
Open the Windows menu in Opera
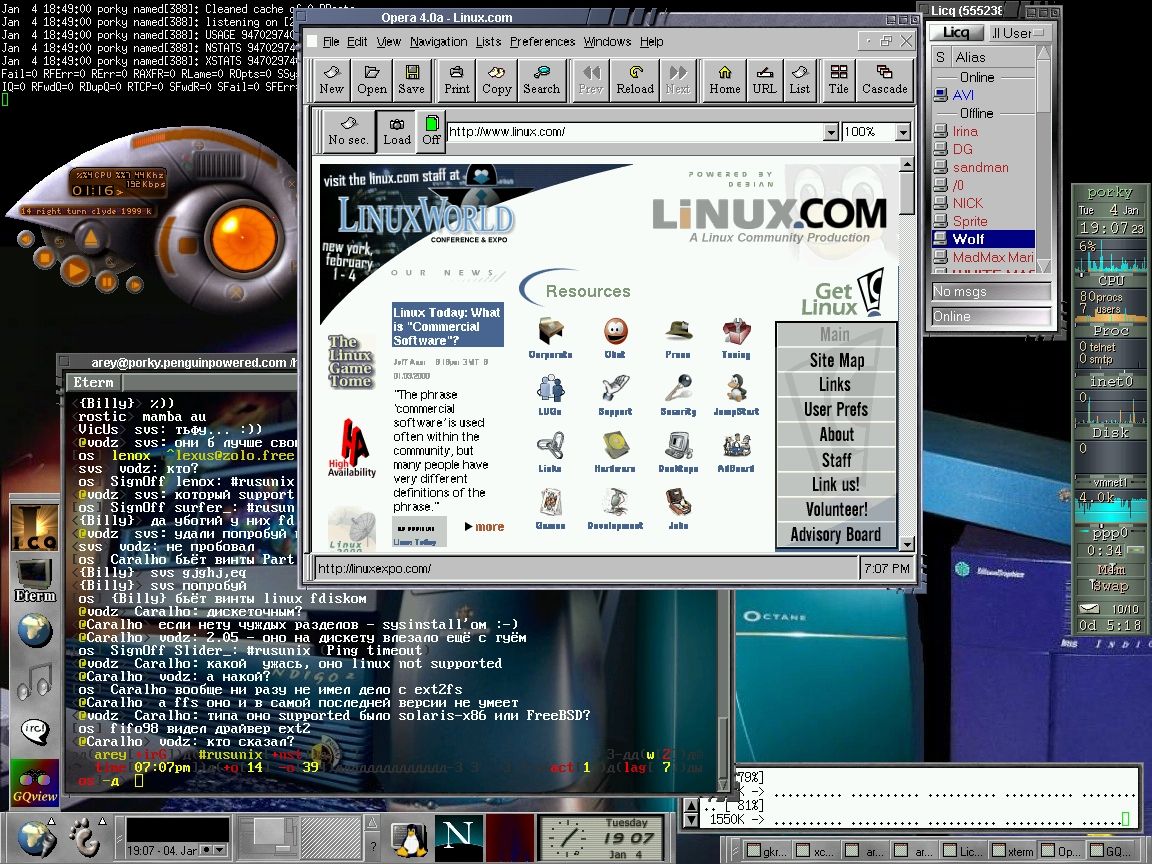pyautogui.click(x=607, y=42)
